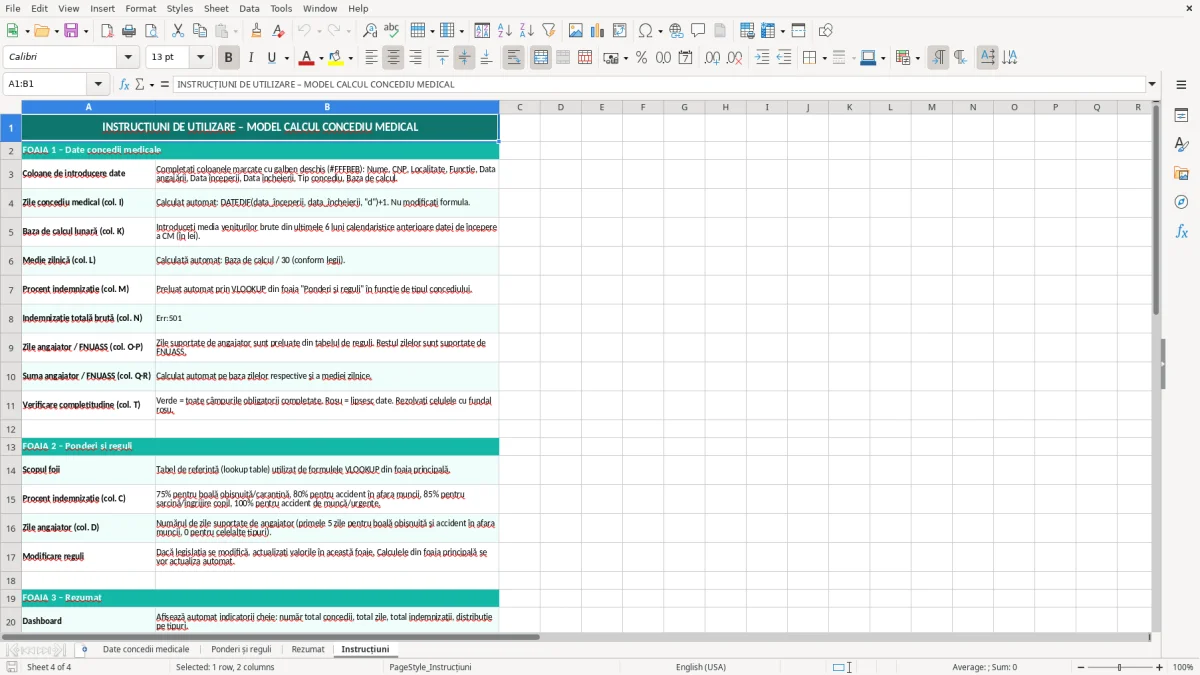This screenshot has width=1200, height=675.
Task: Click the Format as Percent icon
Action: click(641, 58)
